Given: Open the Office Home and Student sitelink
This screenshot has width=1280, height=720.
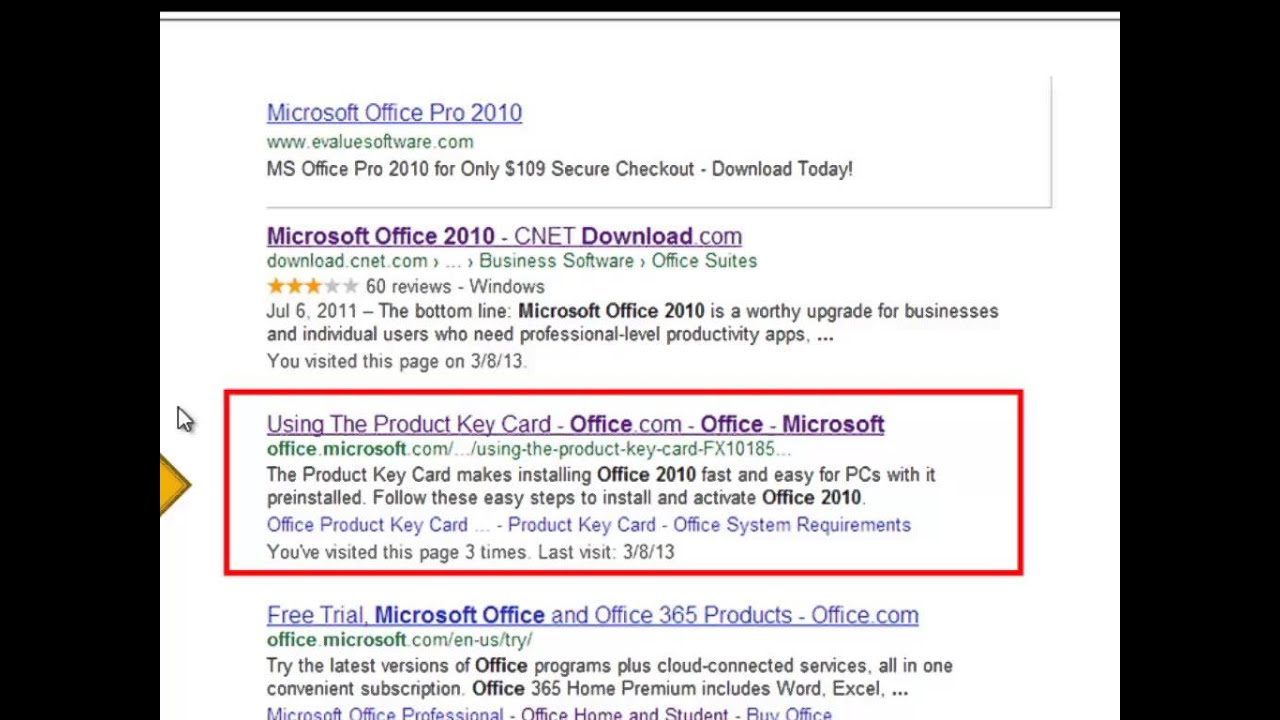Looking at the screenshot, I should (x=624, y=714).
